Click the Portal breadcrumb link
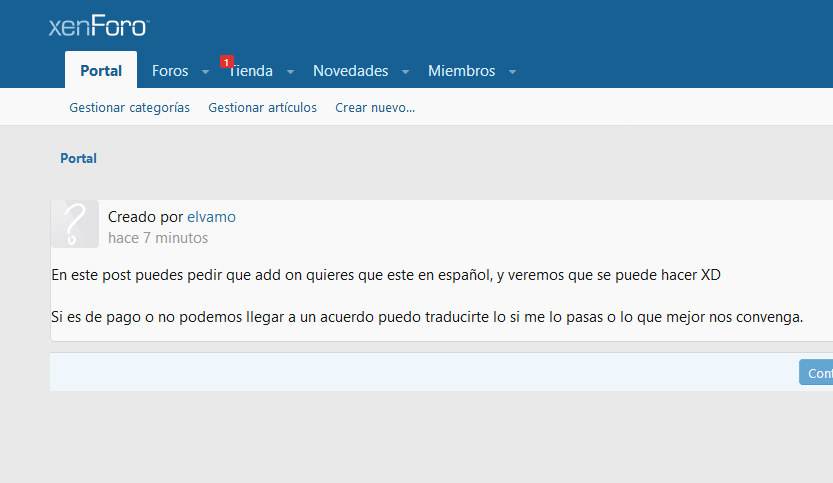 pos(78,158)
